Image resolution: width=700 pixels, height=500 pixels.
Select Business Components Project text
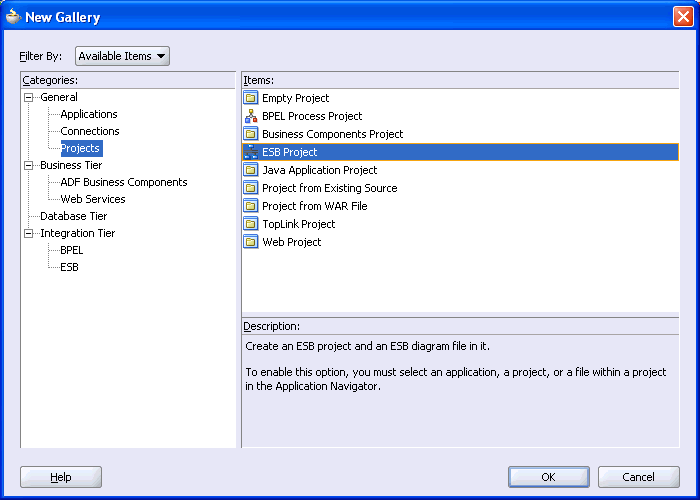pos(333,134)
